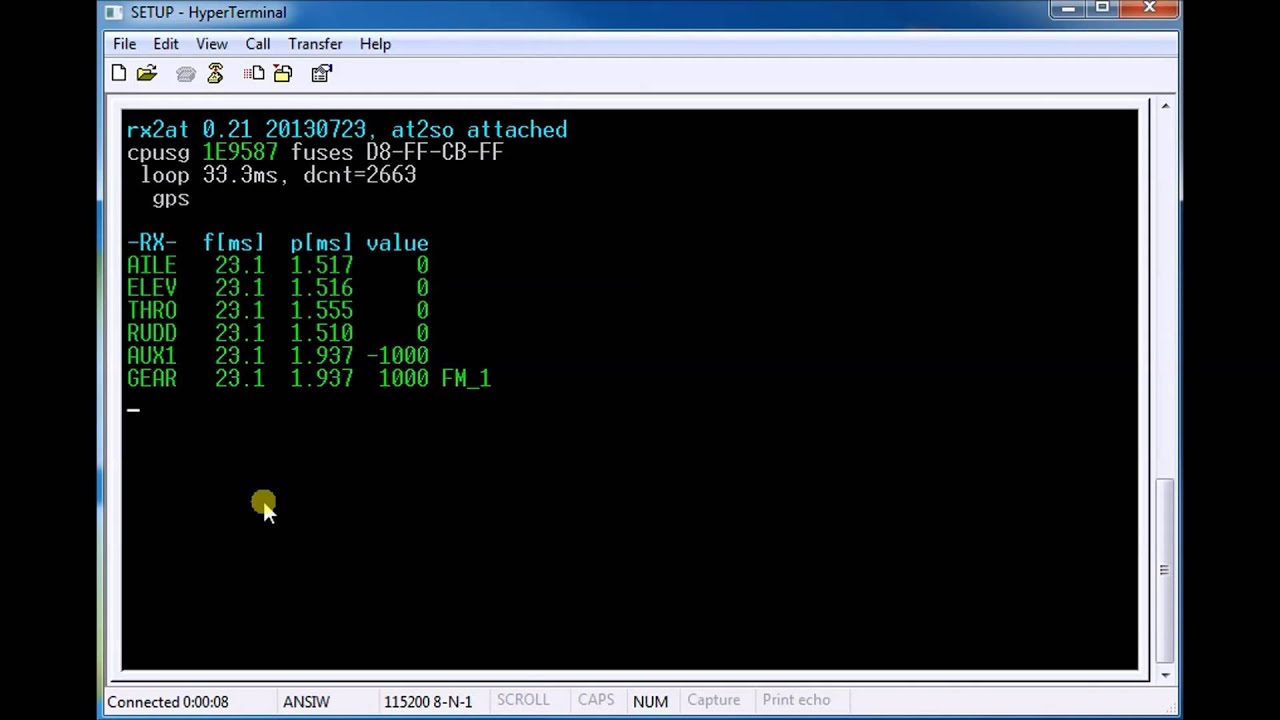Screen dimensions: 1280x720
Task: Close the HyperTerminal window
Action: pos(1149,9)
